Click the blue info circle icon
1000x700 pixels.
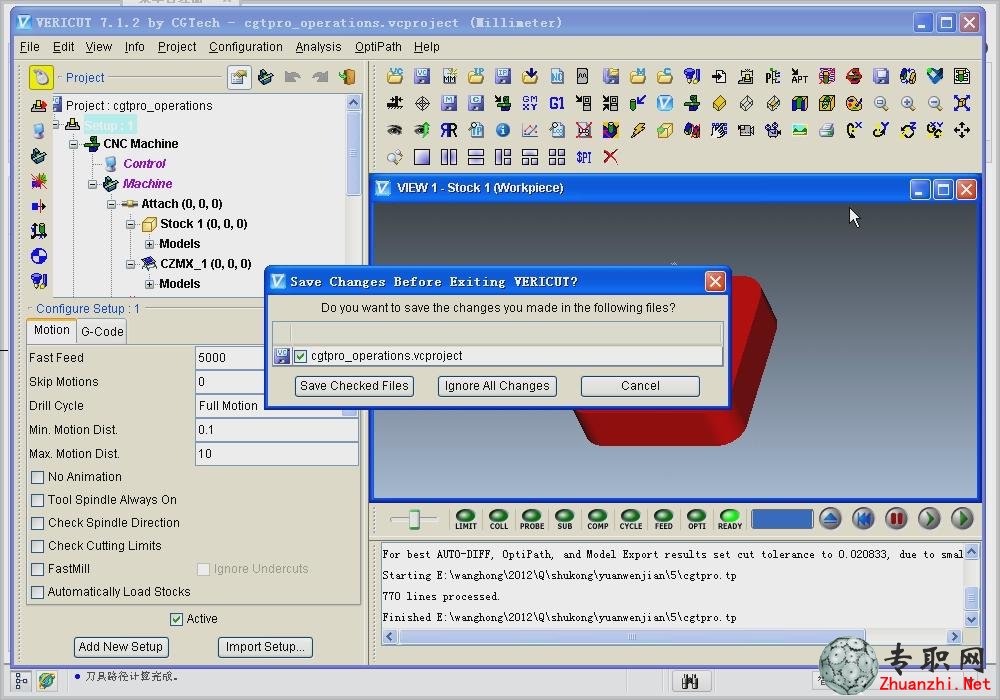(503, 130)
